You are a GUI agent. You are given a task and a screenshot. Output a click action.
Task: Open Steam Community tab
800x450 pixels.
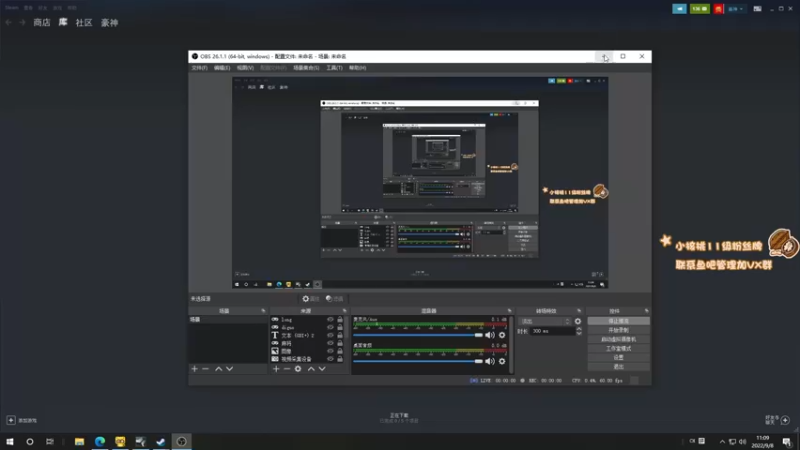(84, 22)
